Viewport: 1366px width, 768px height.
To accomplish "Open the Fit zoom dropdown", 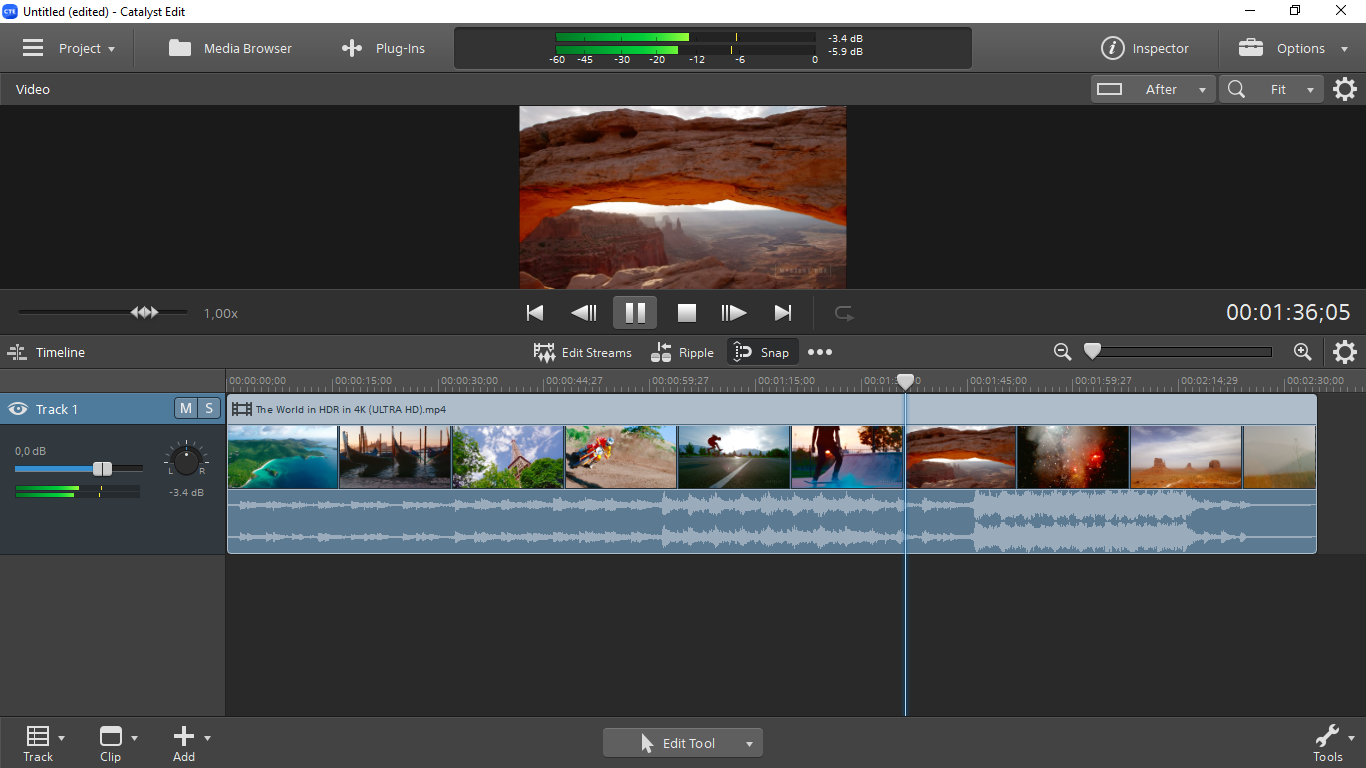I will coord(1272,89).
